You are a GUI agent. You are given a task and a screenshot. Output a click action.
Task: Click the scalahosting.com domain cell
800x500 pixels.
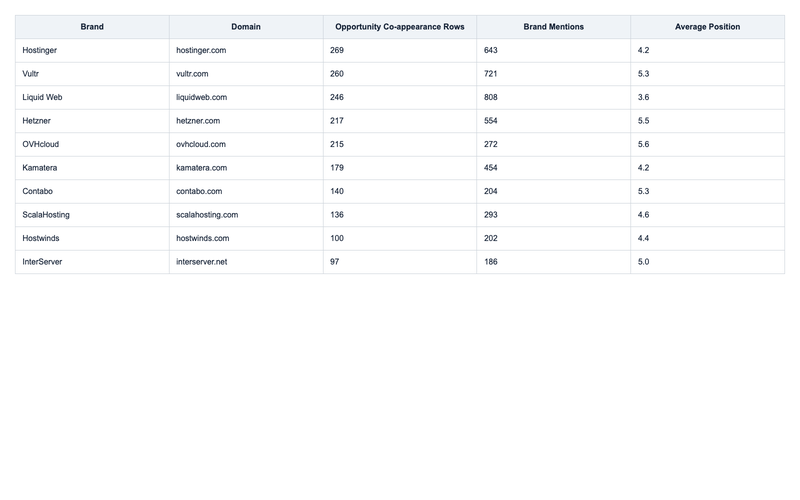tap(246, 215)
